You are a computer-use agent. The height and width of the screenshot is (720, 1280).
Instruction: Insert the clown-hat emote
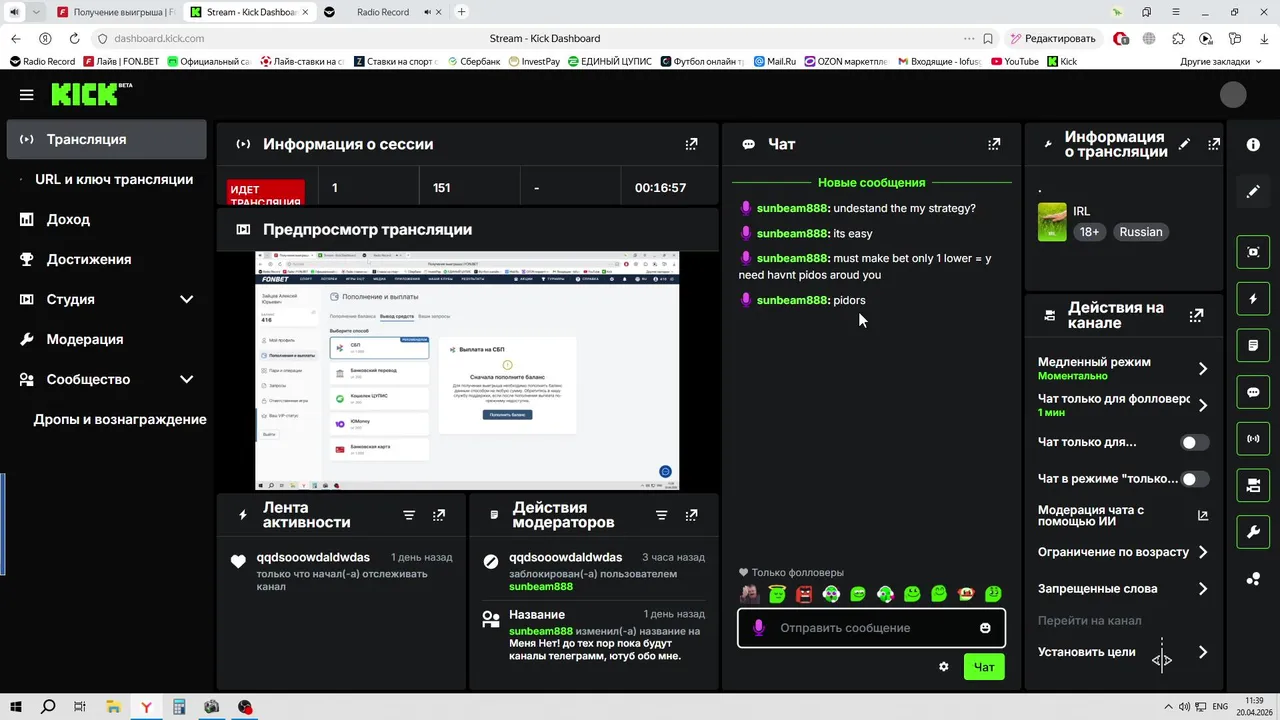pos(966,594)
